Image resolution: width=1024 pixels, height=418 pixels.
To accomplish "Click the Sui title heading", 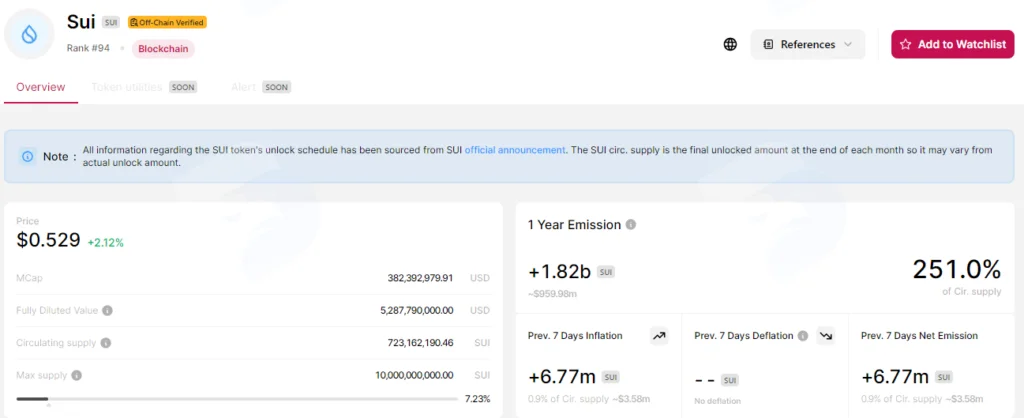I will click(x=81, y=22).
